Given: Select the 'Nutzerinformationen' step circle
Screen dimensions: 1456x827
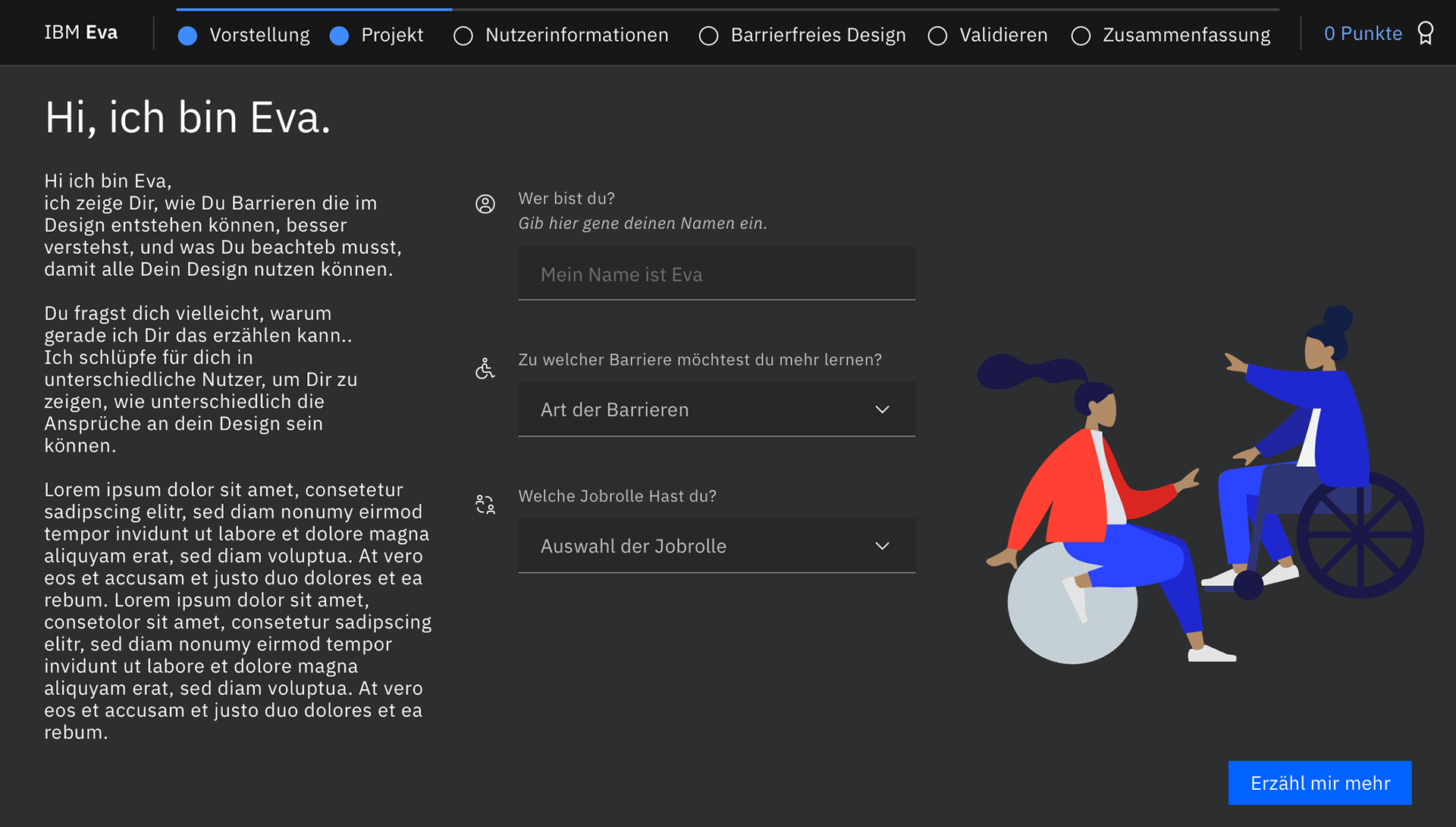Looking at the screenshot, I should pyautogui.click(x=463, y=35).
